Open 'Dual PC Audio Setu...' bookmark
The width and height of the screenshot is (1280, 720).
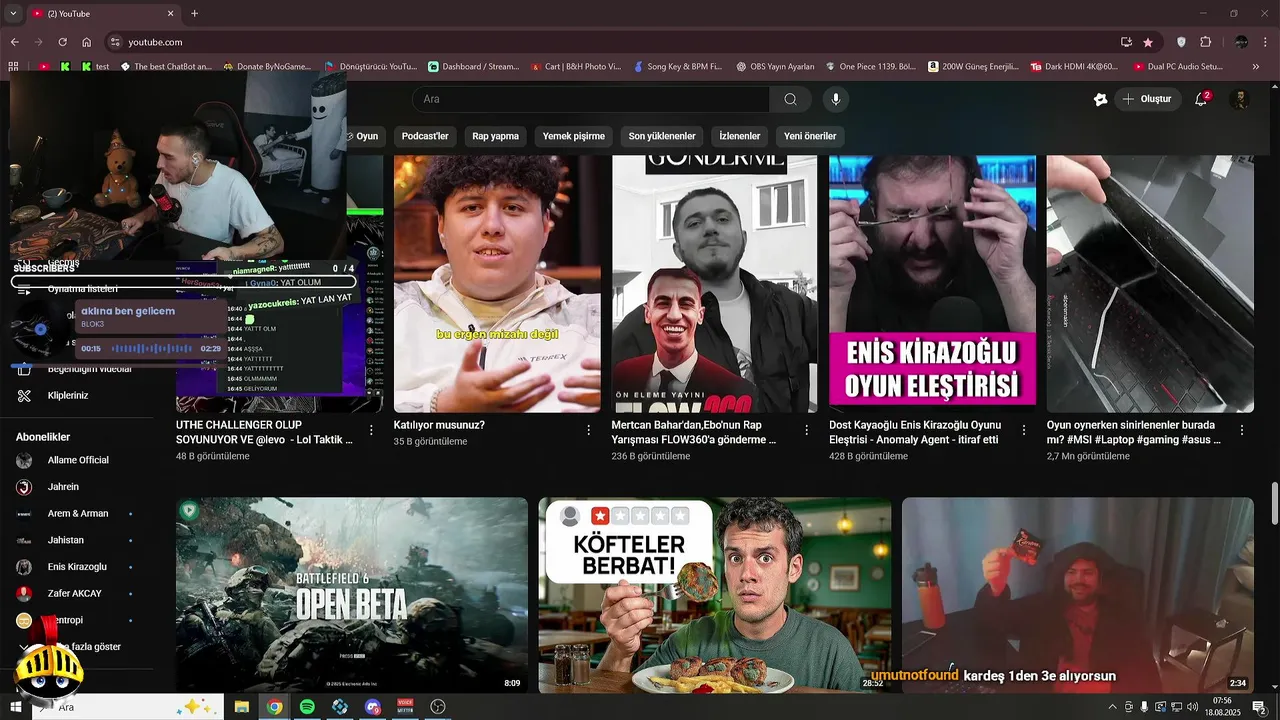pyautogui.click(x=1178, y=66)
